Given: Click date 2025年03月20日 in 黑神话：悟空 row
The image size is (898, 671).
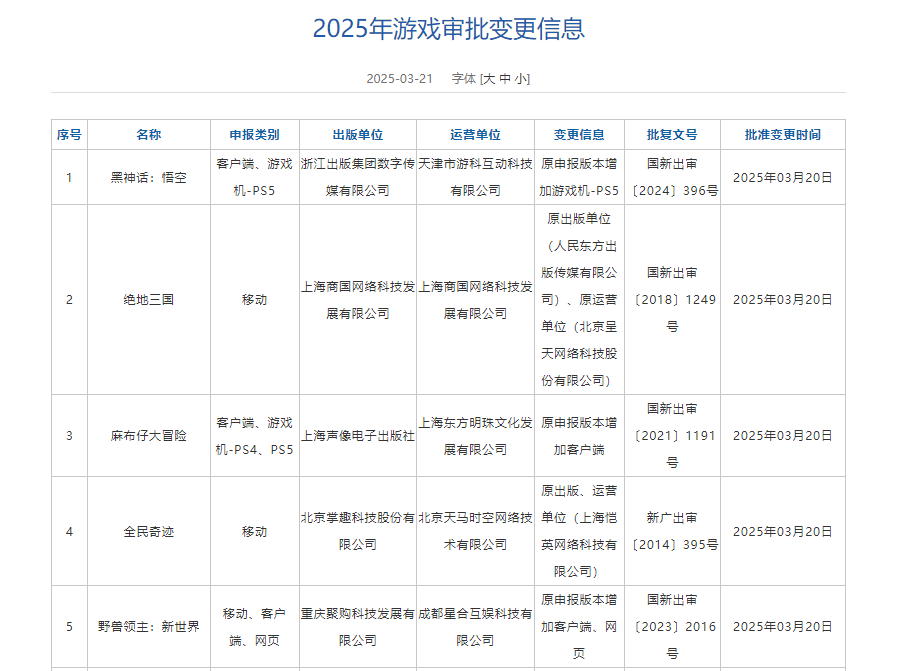Looking at the screenshot, I should click(783, 177).
